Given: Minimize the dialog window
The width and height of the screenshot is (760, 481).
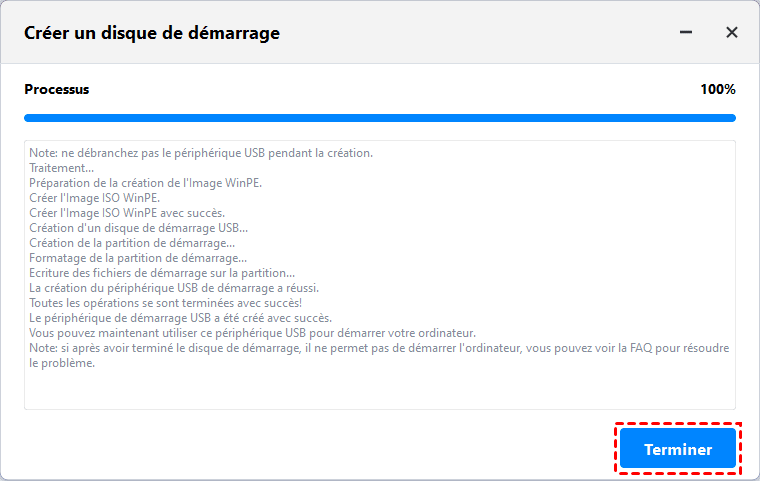Looking at the screenshot, I should click(x=686, y=33).
